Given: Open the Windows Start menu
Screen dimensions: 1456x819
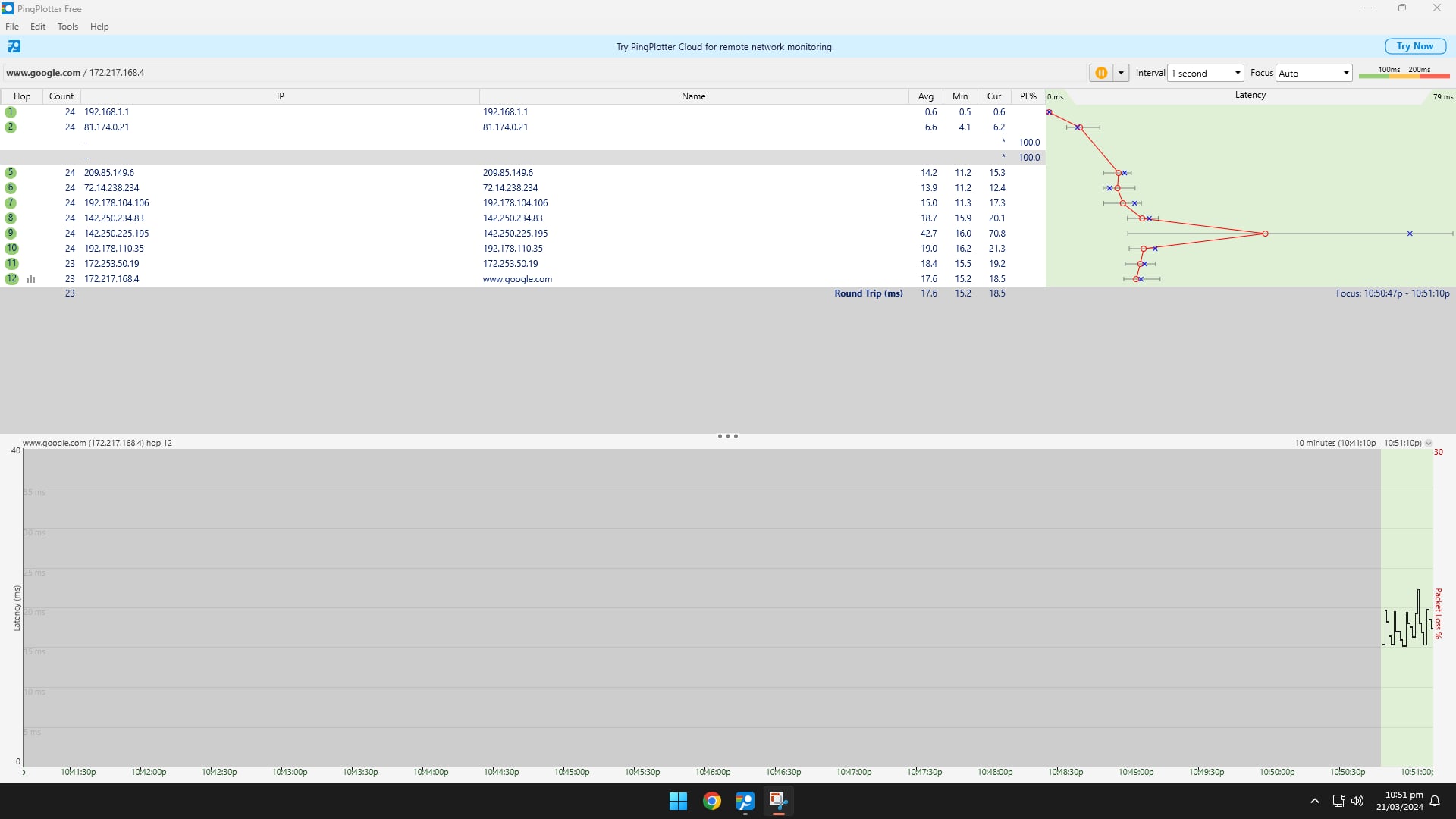Looking at the screenshot, I should [x=678, y=801].
